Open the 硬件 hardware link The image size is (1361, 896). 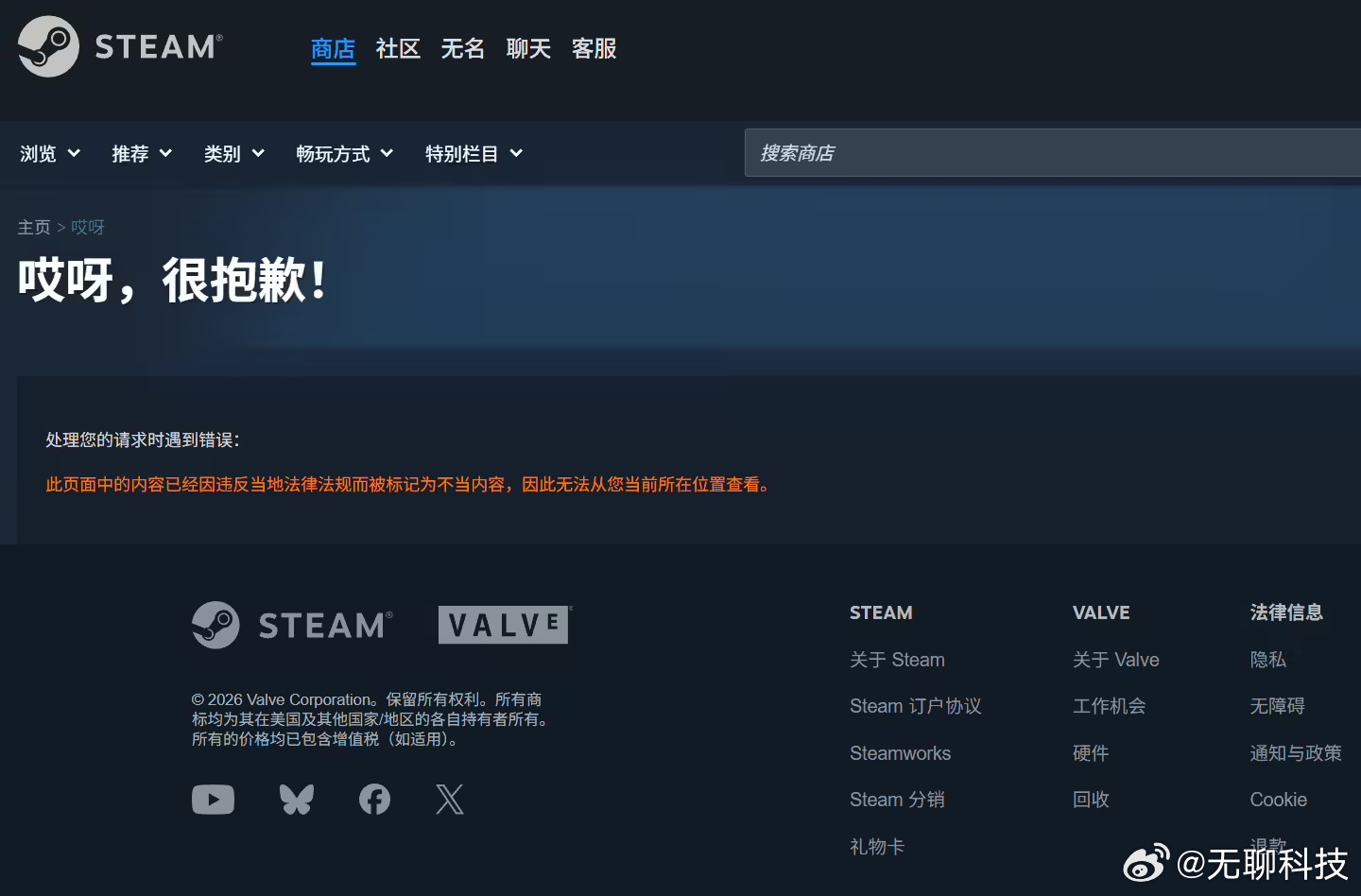point(1091,753)
